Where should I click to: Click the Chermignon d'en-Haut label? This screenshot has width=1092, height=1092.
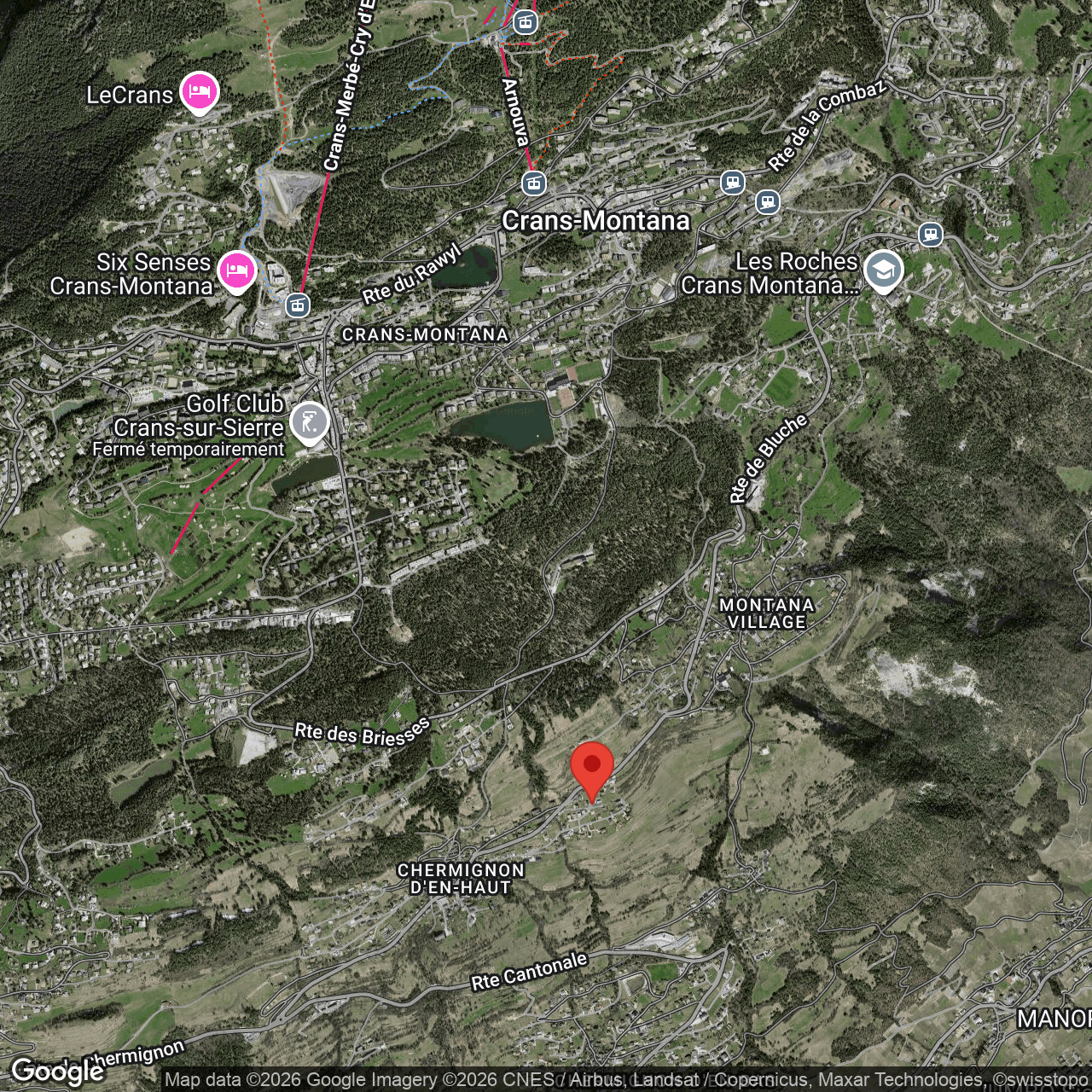pos(461,879)
